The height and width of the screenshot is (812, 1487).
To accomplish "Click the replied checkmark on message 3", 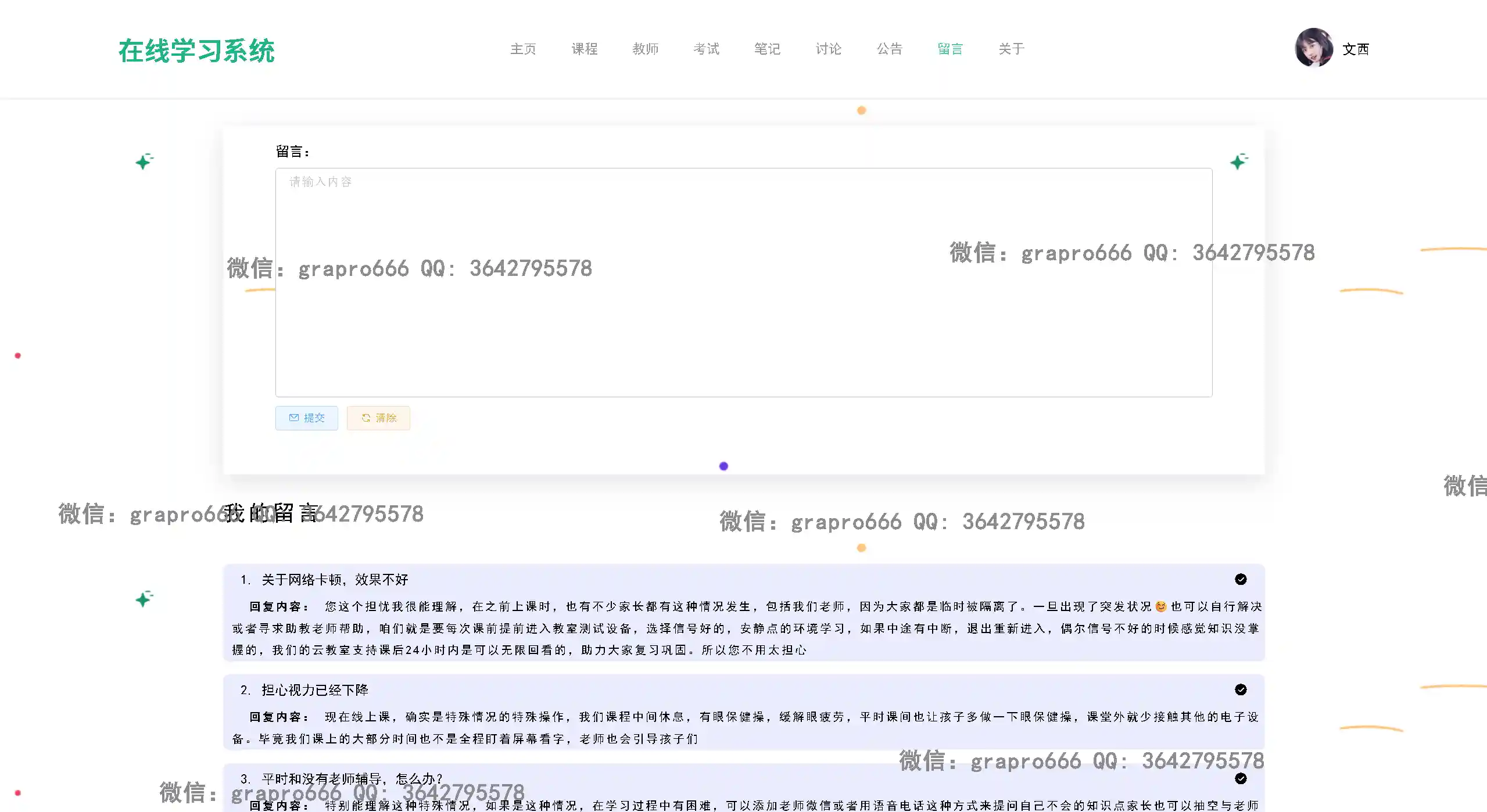I will 1241,778.
